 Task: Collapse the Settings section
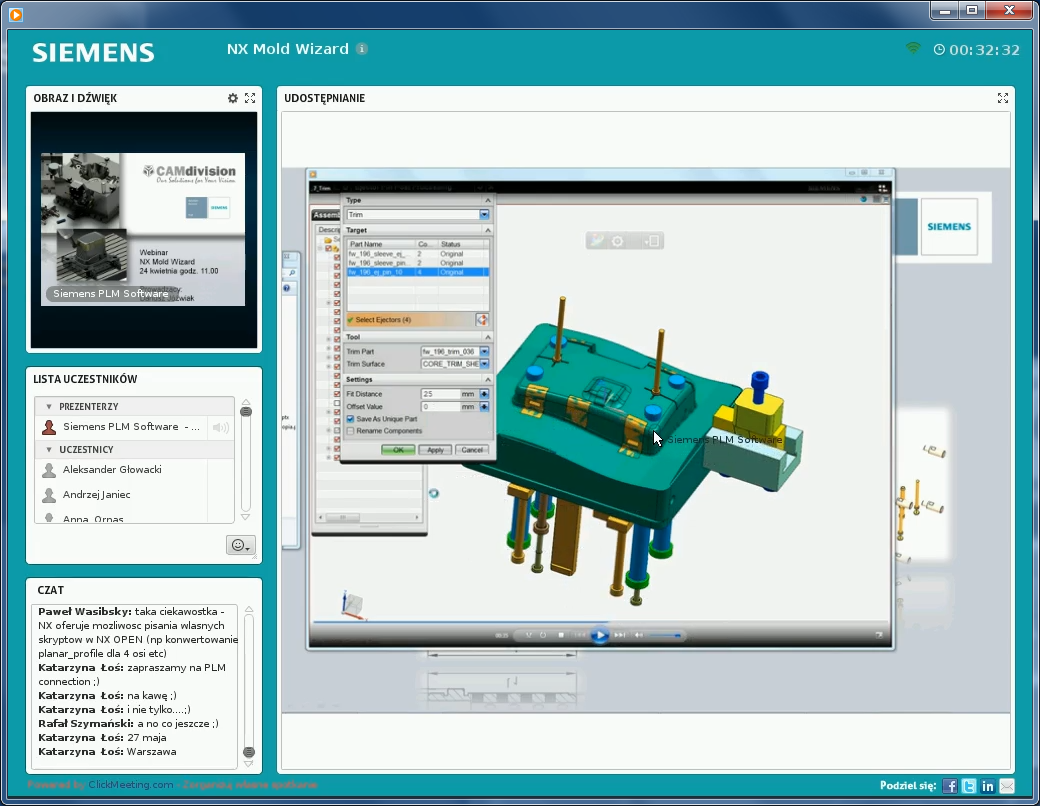(488, 379)
